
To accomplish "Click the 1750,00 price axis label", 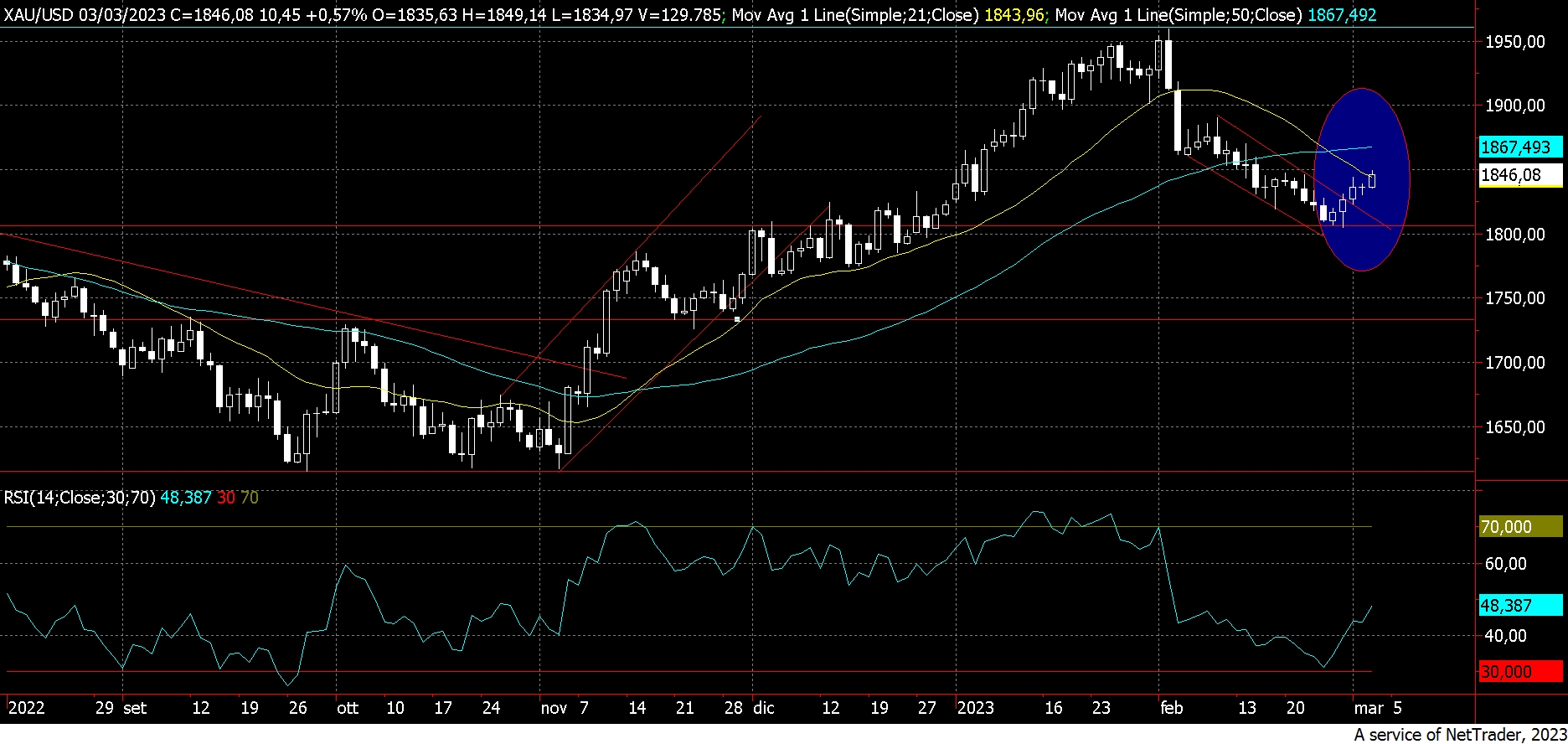I will (x=1515, y=298).
